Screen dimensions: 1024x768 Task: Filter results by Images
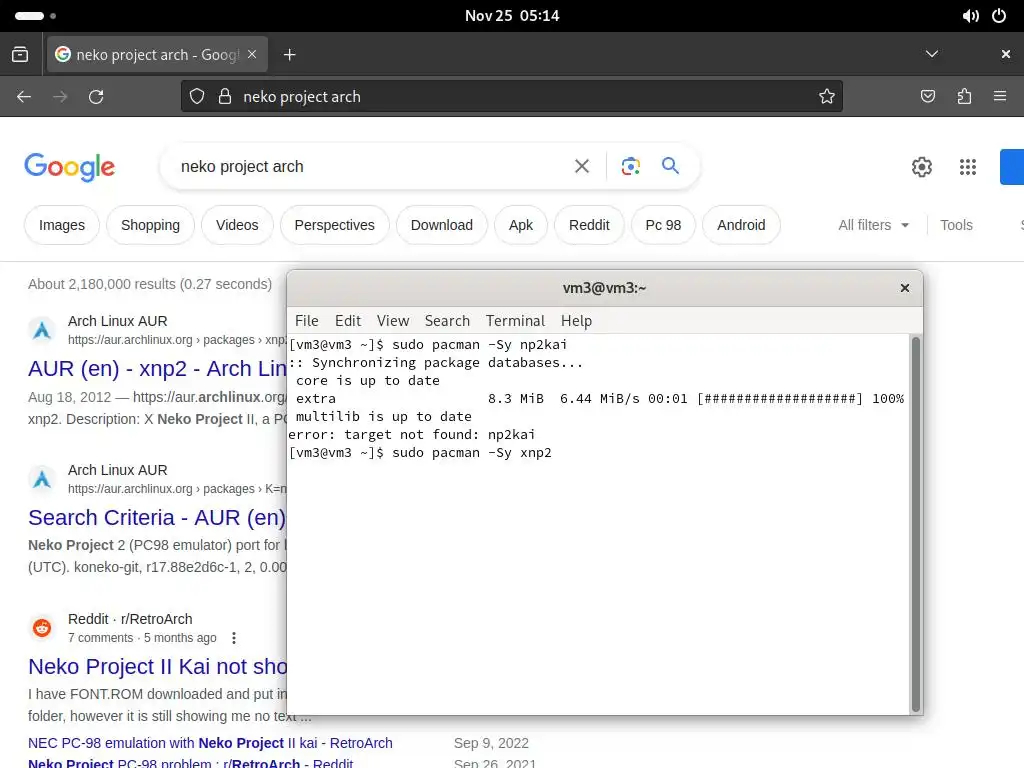click(62, 225)
